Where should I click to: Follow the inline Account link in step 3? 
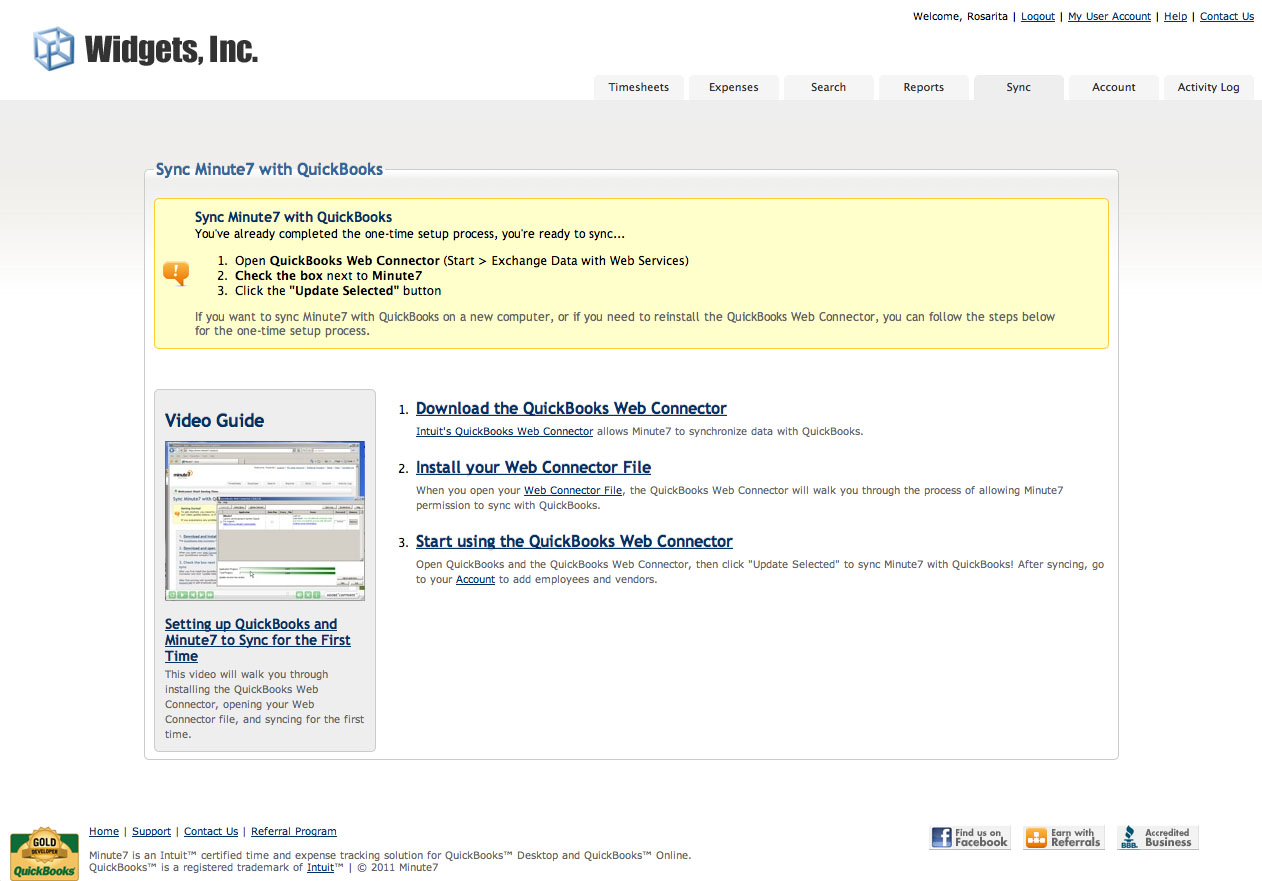click(x=475, y=580)
